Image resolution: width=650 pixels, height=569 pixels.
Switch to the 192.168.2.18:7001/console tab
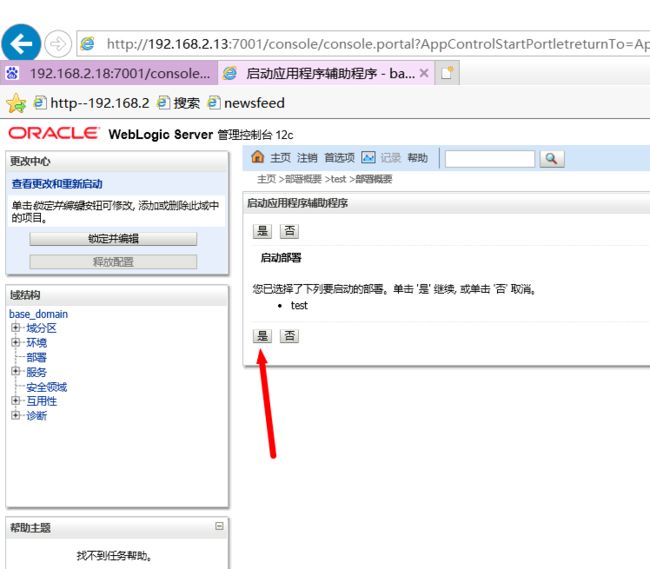[109, 73]
